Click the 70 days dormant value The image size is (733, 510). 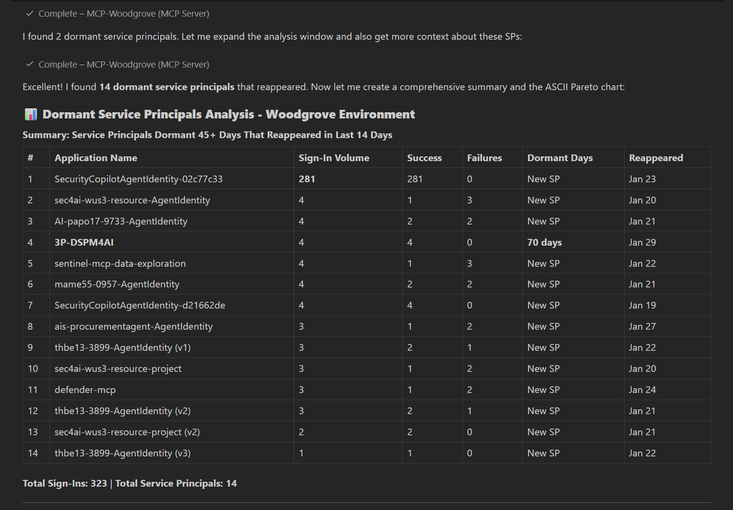[x=544, y=242]
